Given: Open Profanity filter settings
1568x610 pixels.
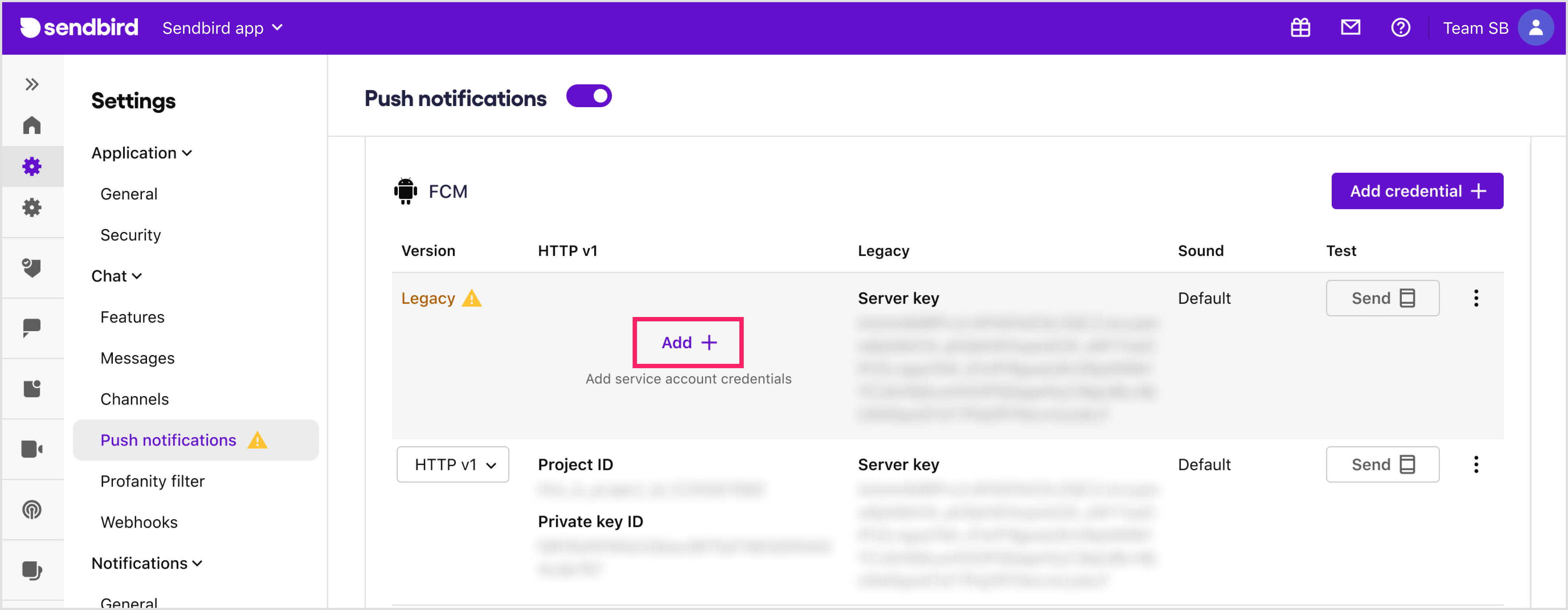Looking at the screenshot, I should (x=153, y=481).
